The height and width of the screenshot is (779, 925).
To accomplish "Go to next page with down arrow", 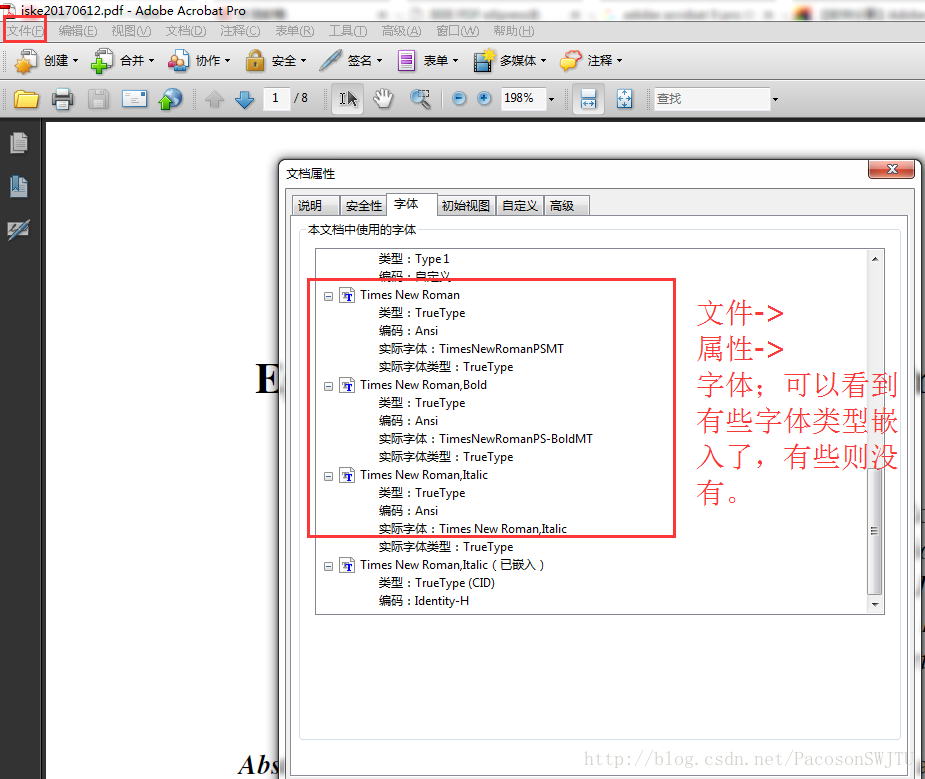I will click(x=244, y=99).
